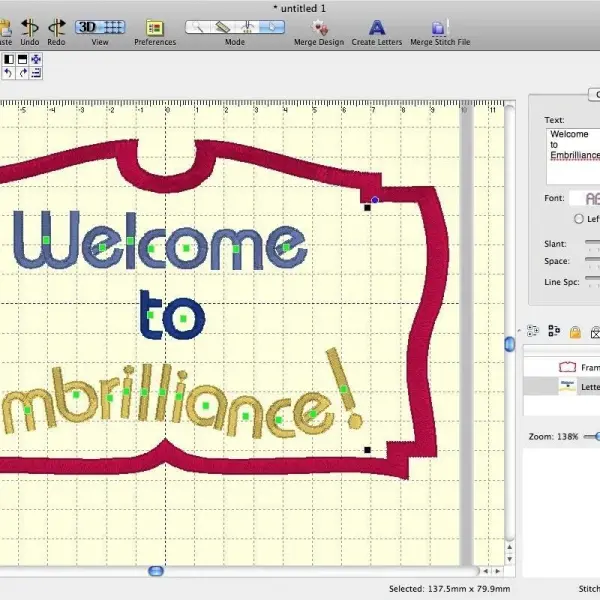
Task: Adjust the Slant slider
Action: click(x=592, y=242)
